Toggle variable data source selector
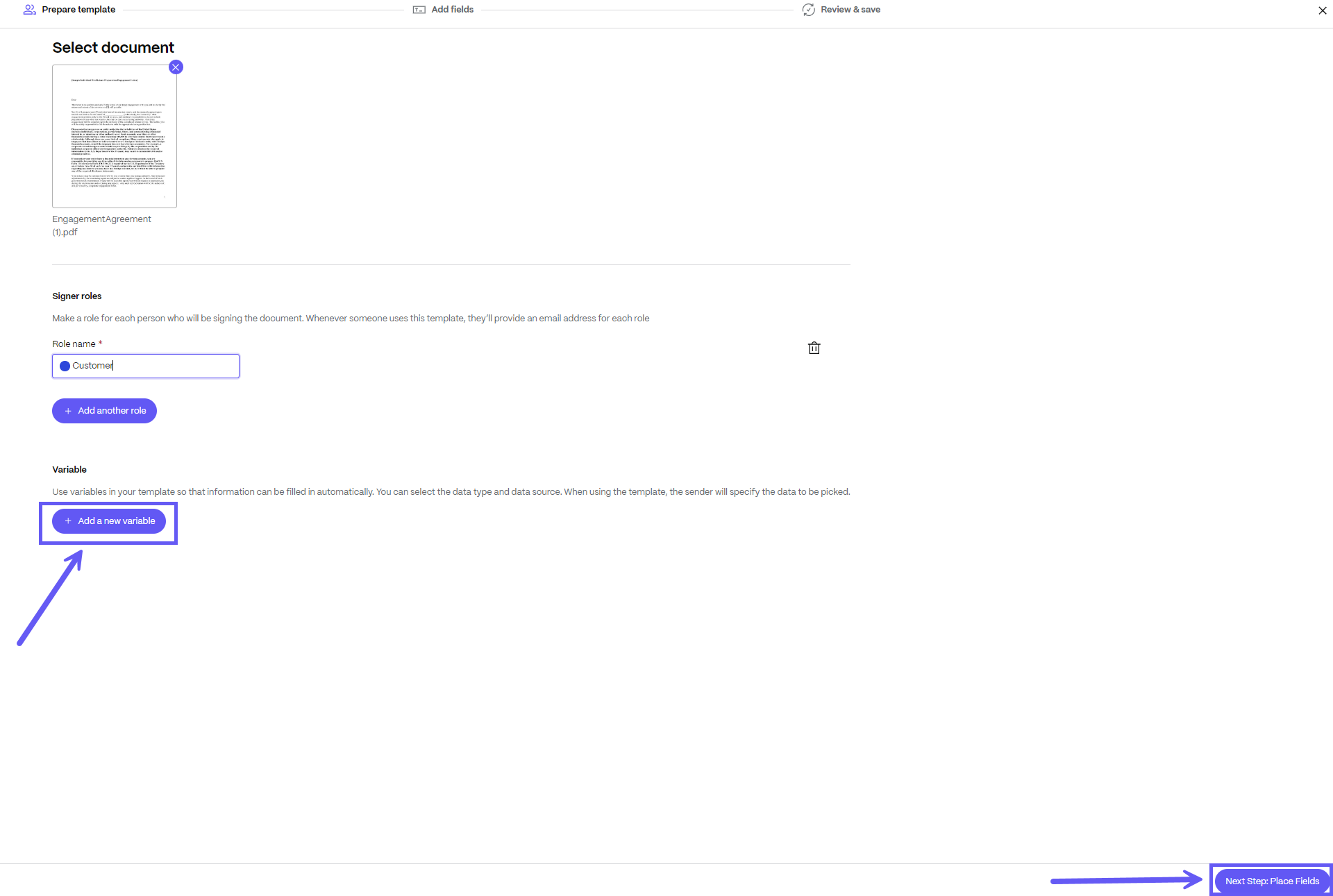Viewport: 1333px width, 896px height. 109,521
